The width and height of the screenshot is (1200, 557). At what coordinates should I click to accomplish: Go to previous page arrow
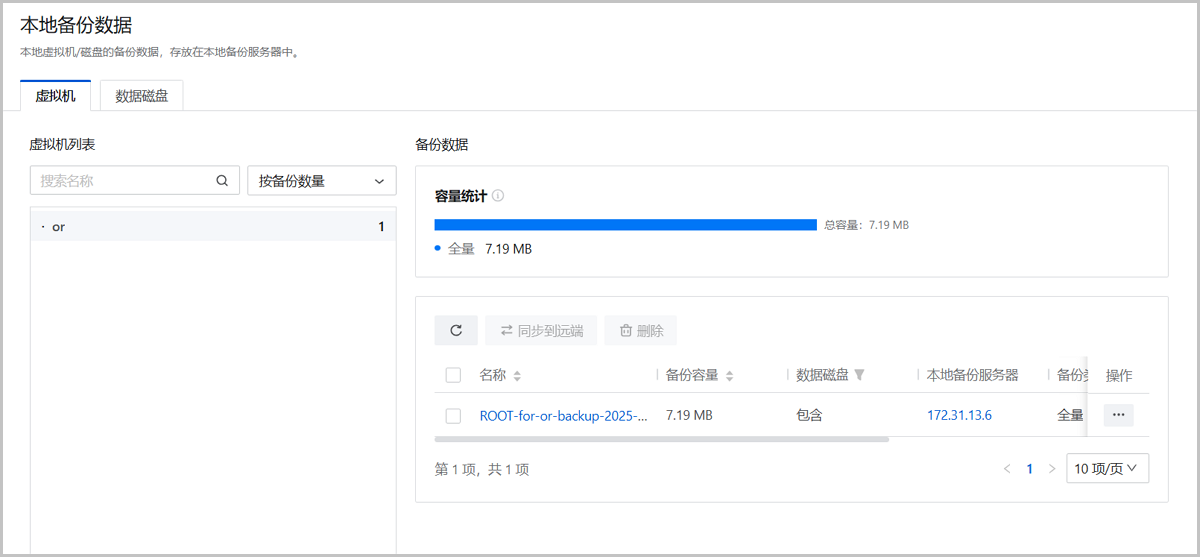[1007, 468]
